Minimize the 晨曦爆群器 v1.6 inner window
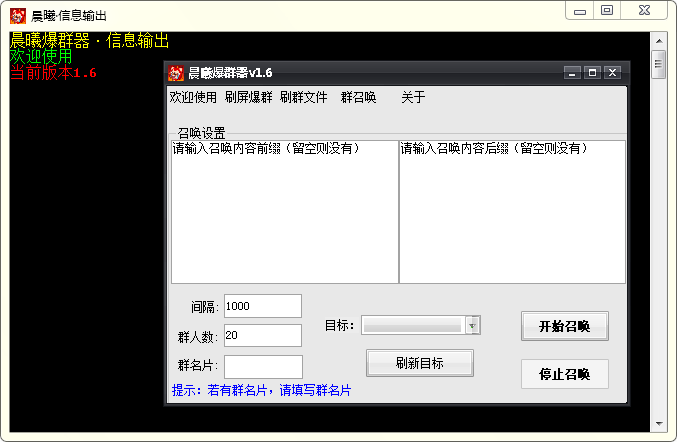Viewport: 677px width, 442px height. (x=572, y=72)
